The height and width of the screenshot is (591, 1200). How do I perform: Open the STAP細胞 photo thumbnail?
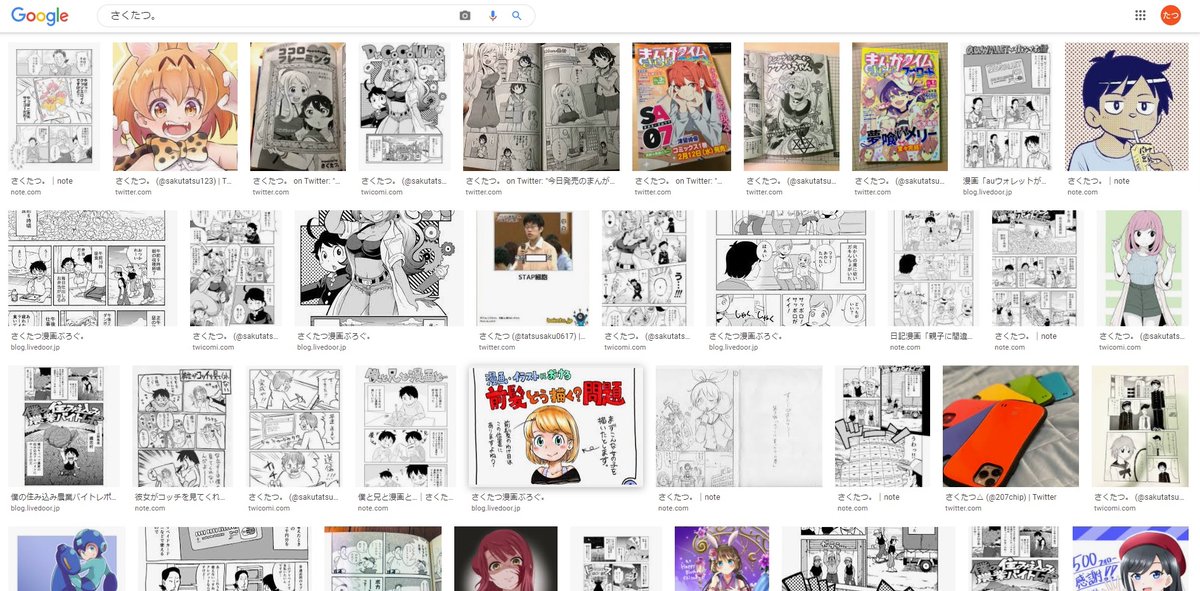pyautogui.click(x=533, y=268)
